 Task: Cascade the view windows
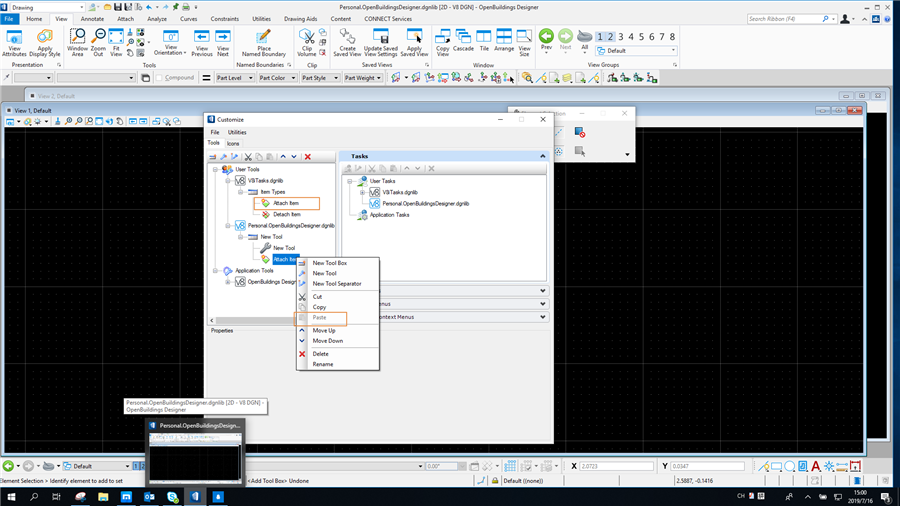[x=463, y=41]
